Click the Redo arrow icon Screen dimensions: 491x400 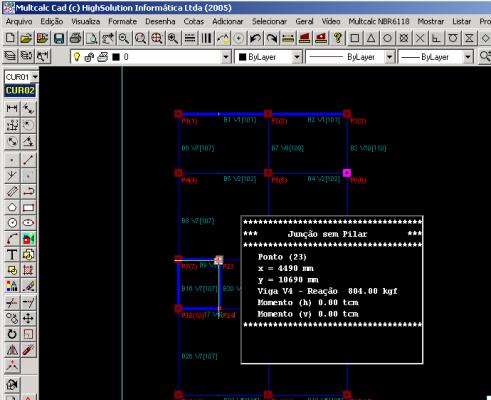point(272,38)
